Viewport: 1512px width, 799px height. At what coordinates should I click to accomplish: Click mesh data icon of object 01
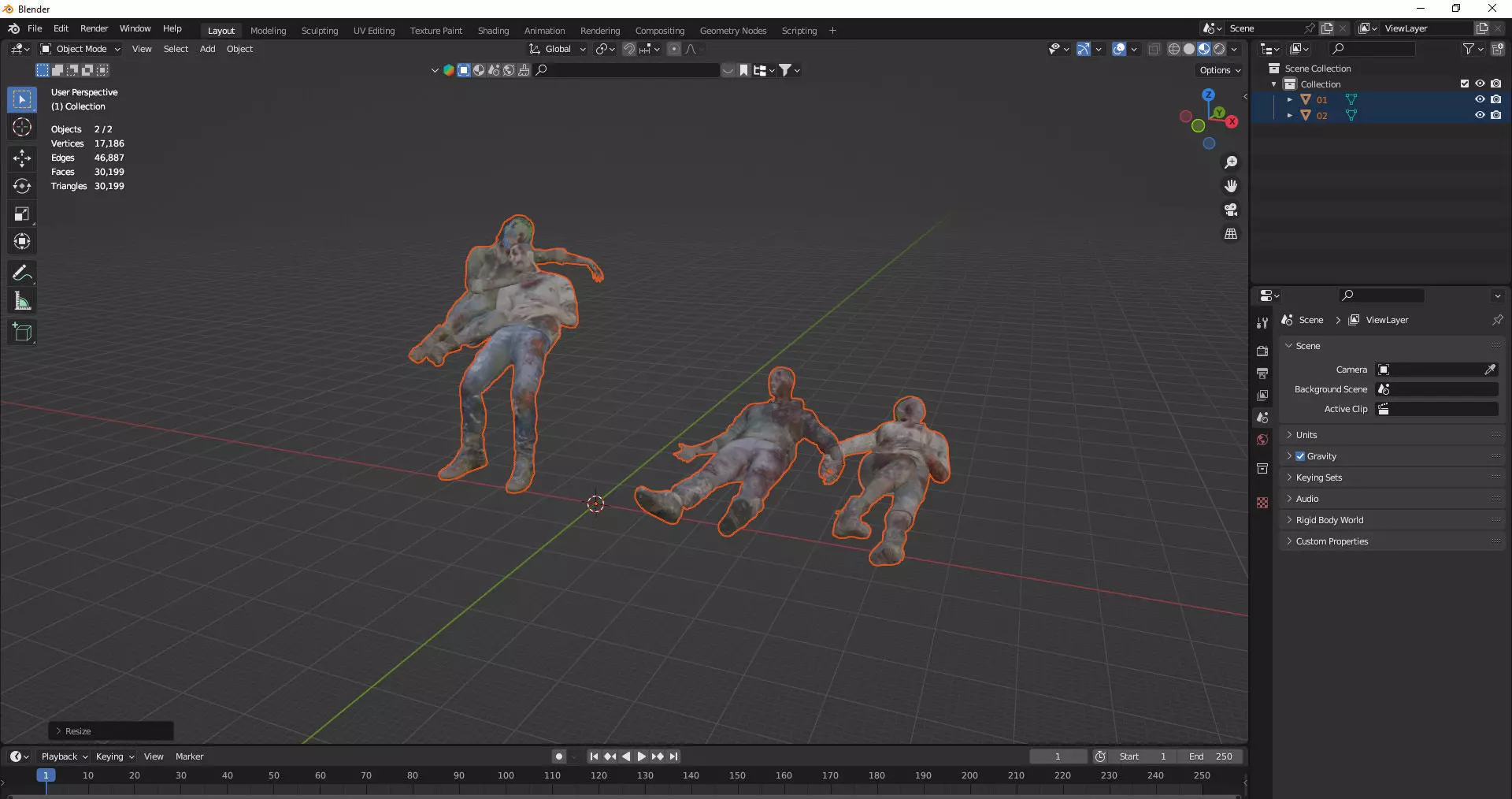(1351, 100)
